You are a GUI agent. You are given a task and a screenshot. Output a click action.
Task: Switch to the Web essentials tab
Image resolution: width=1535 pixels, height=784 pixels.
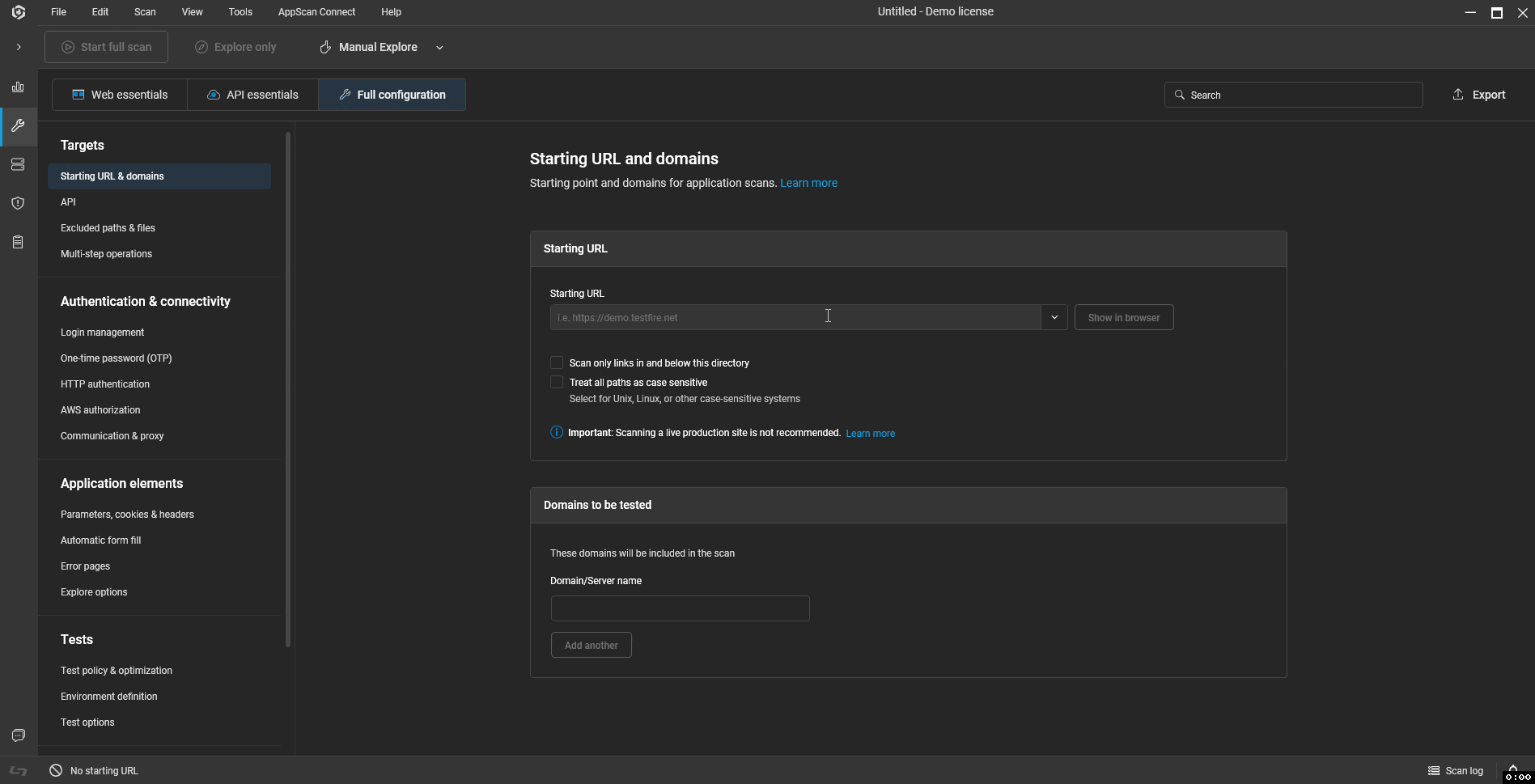120,95
